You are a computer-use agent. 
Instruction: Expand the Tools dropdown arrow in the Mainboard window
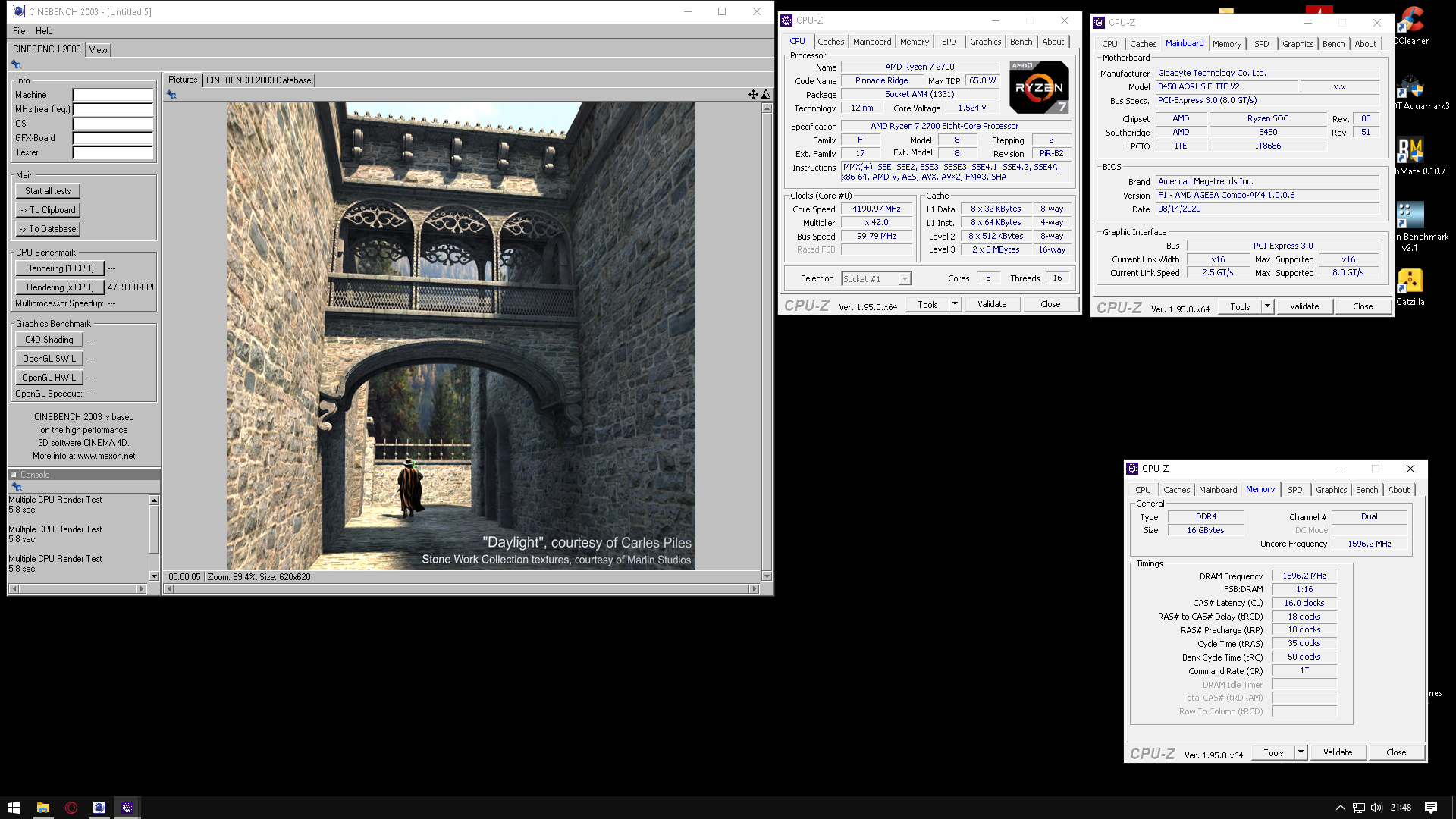1267,306
